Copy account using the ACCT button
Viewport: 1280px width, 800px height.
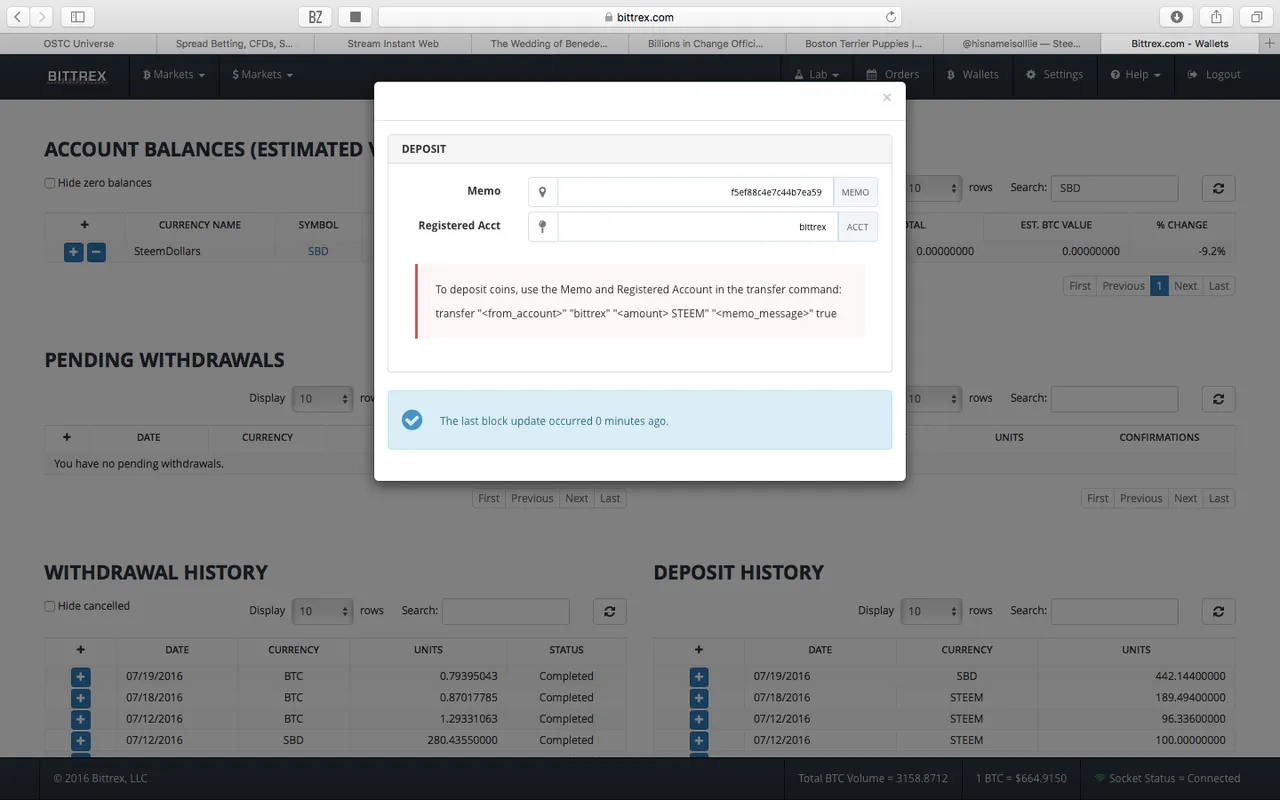pos(858,227)
